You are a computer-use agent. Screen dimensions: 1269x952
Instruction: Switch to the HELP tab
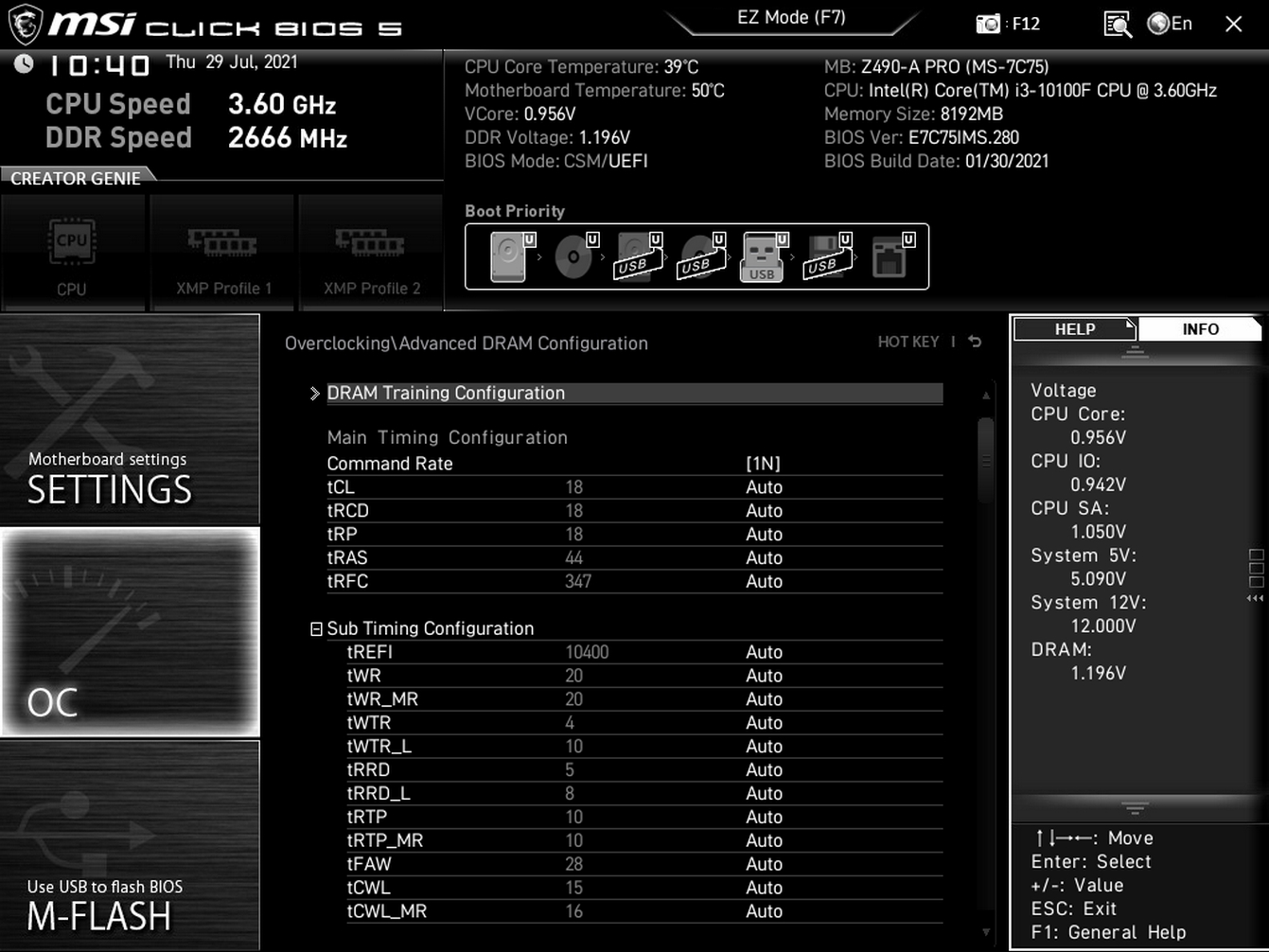click(x=1074, y=329)
